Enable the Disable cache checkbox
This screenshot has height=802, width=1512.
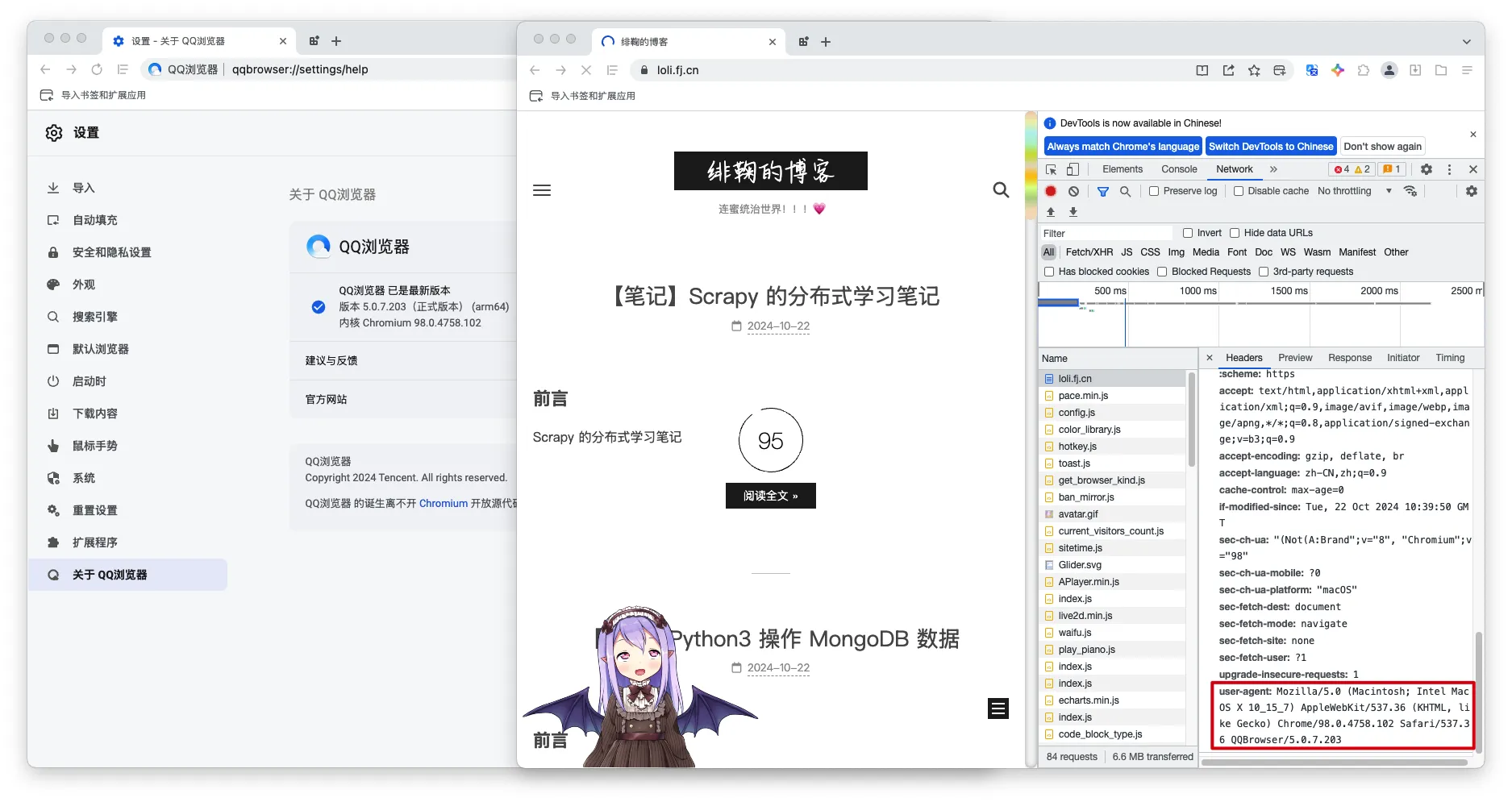tap(1239, 191)
